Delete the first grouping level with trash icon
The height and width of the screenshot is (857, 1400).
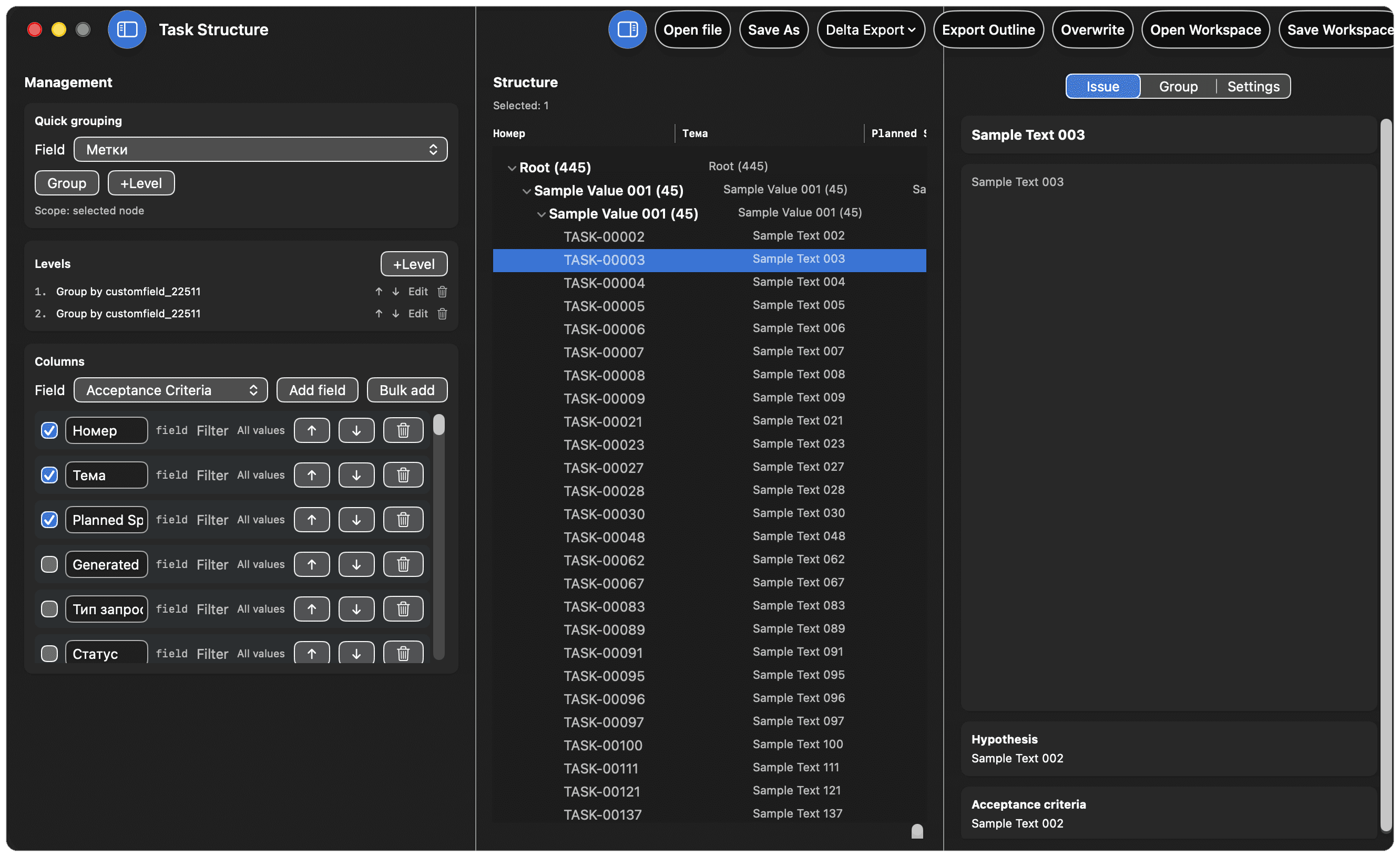coord(442,291)
